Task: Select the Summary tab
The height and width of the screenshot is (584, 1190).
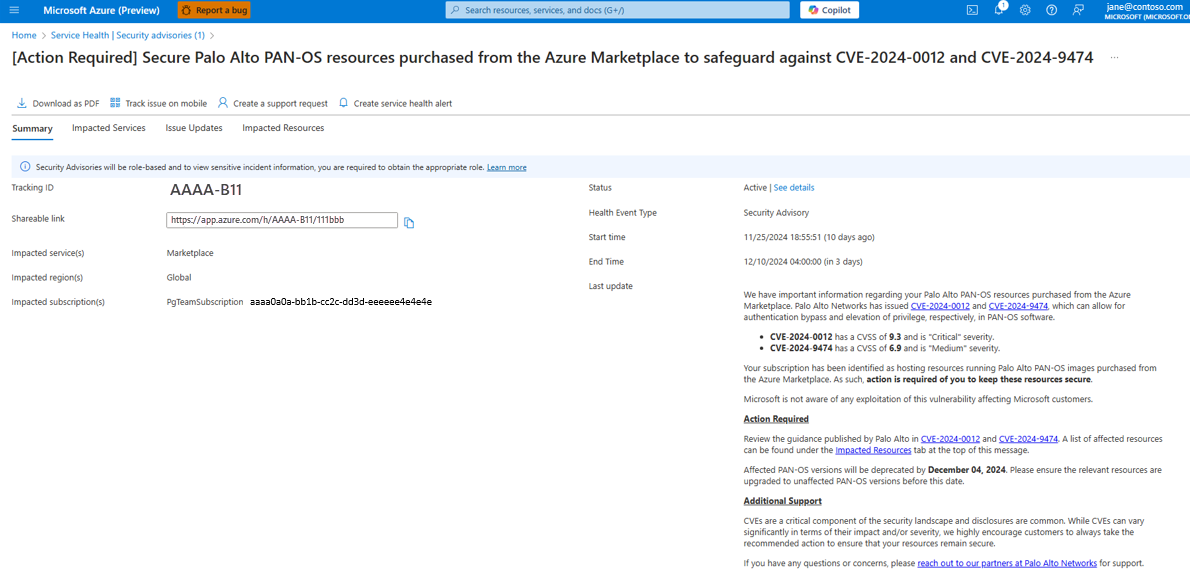Action: click(x=33, y=128)
